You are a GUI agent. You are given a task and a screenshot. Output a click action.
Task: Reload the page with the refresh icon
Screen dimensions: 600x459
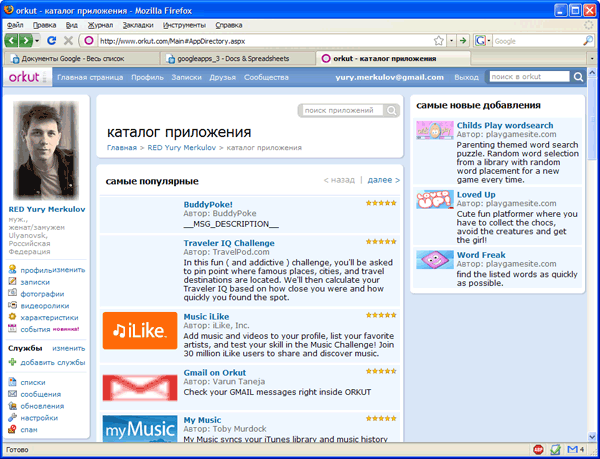[51, 41]
